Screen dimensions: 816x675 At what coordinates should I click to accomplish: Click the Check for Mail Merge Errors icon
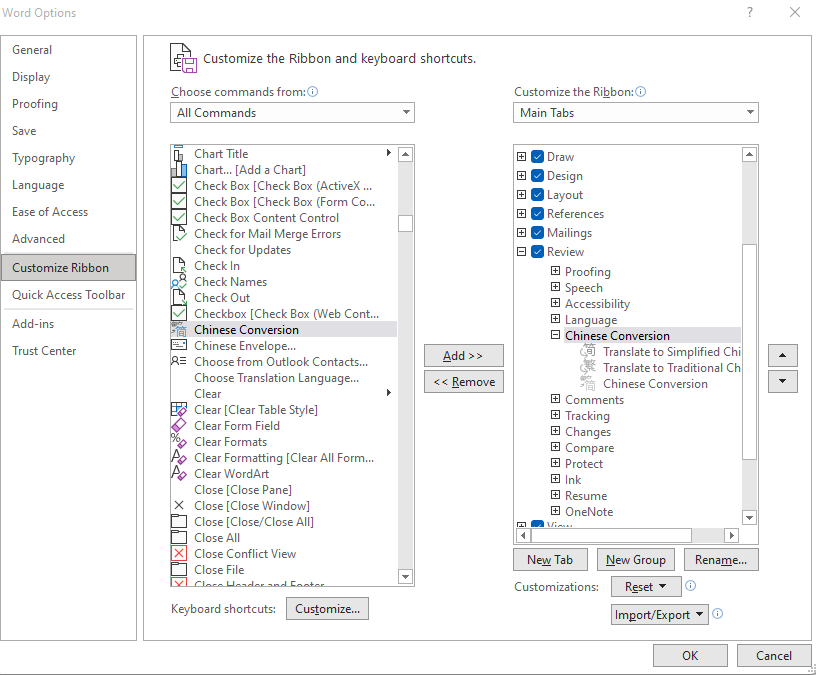(179, 234)
